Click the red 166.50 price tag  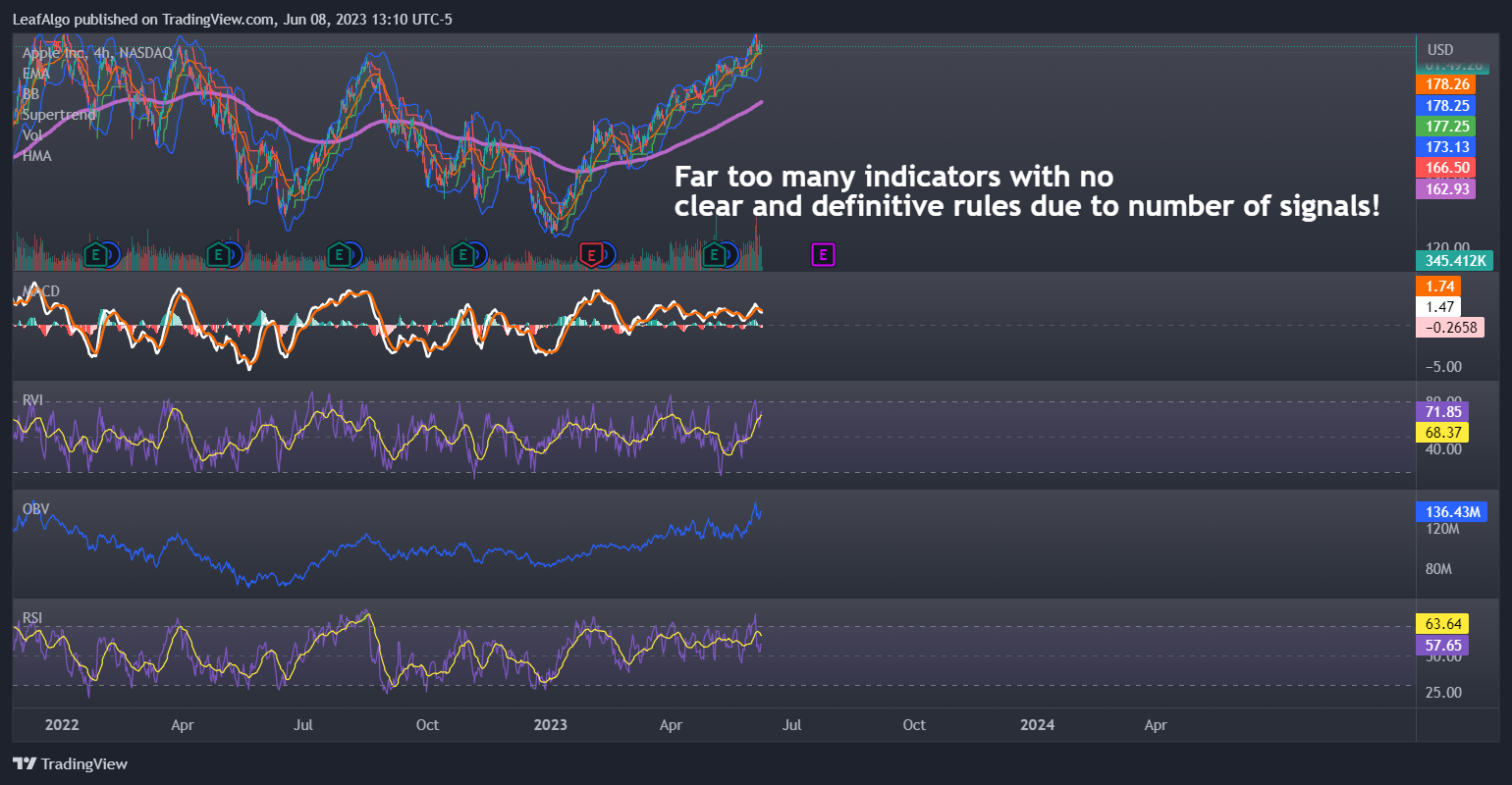click(x=1445, y=168)
